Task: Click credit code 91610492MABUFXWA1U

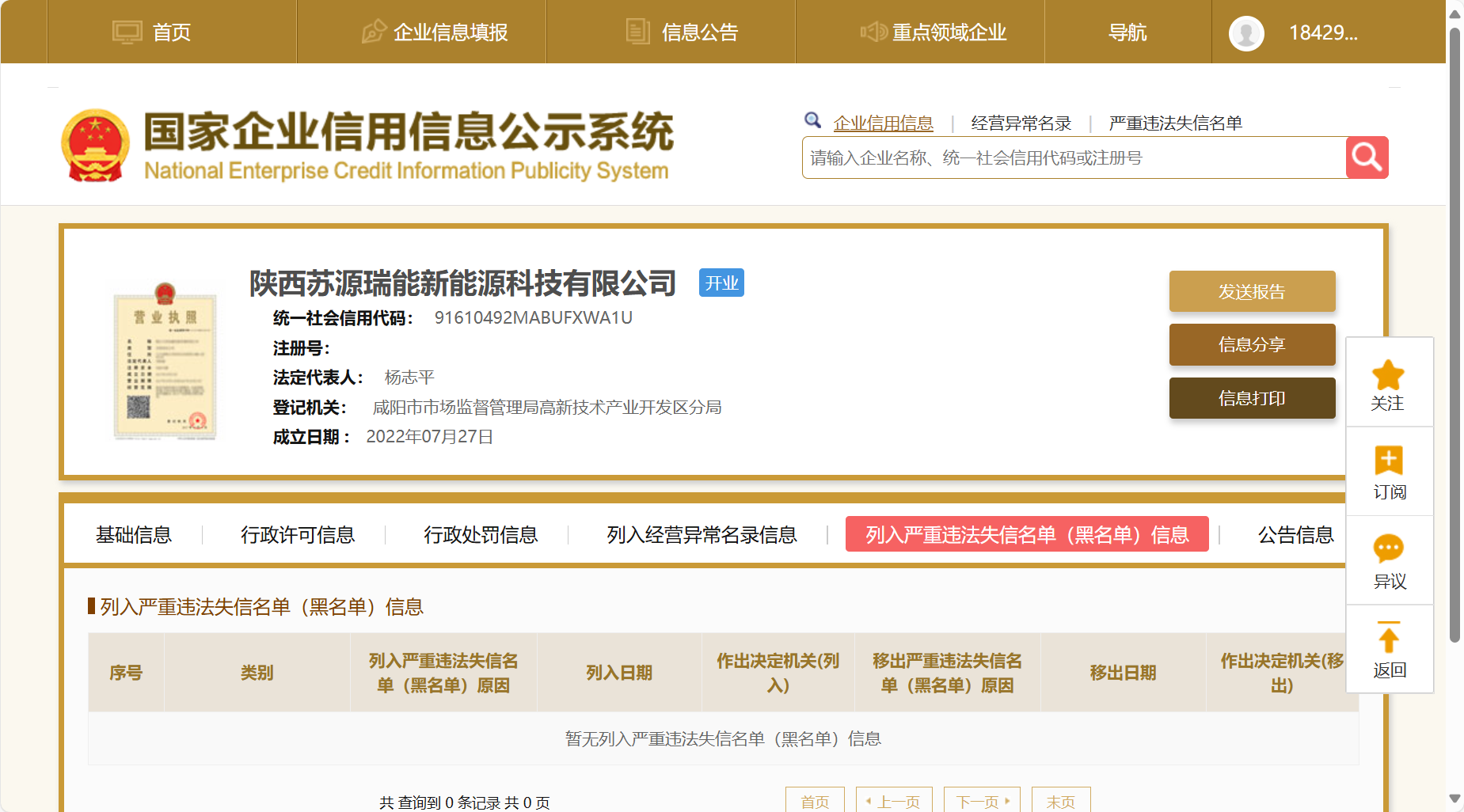Action: click(534, 318)
